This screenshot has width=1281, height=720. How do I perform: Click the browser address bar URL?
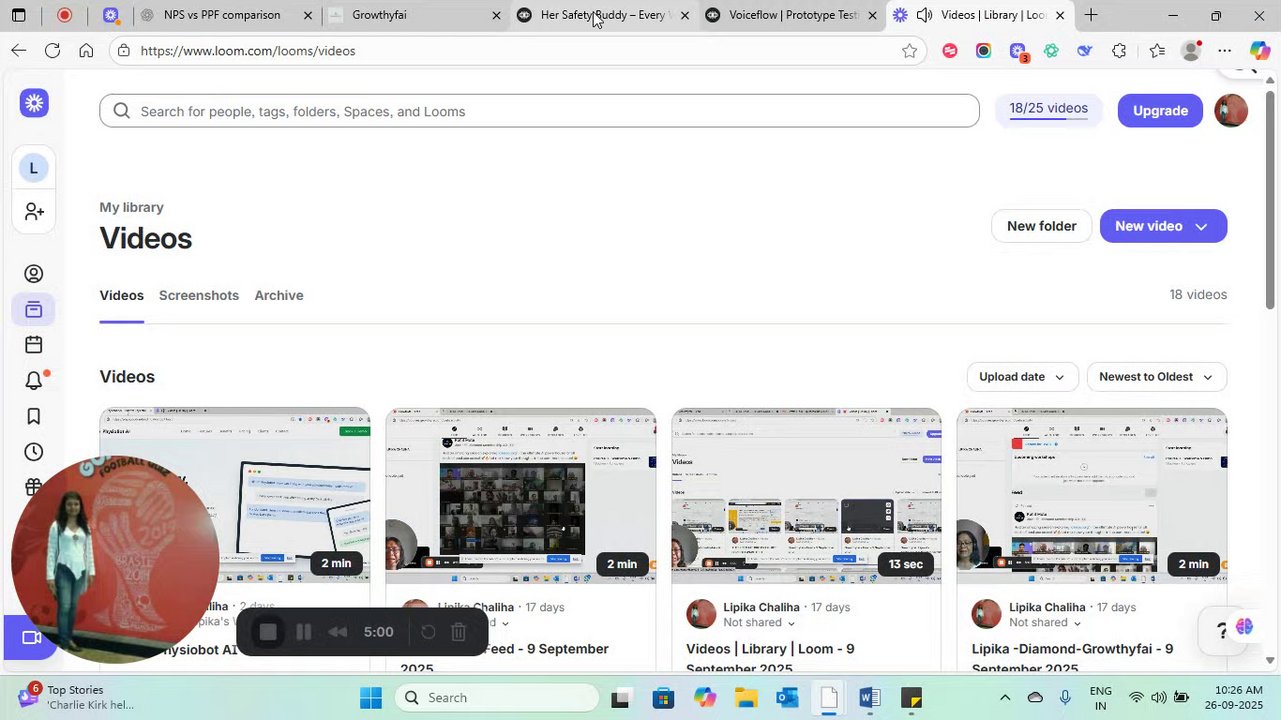tap(247, 51)
